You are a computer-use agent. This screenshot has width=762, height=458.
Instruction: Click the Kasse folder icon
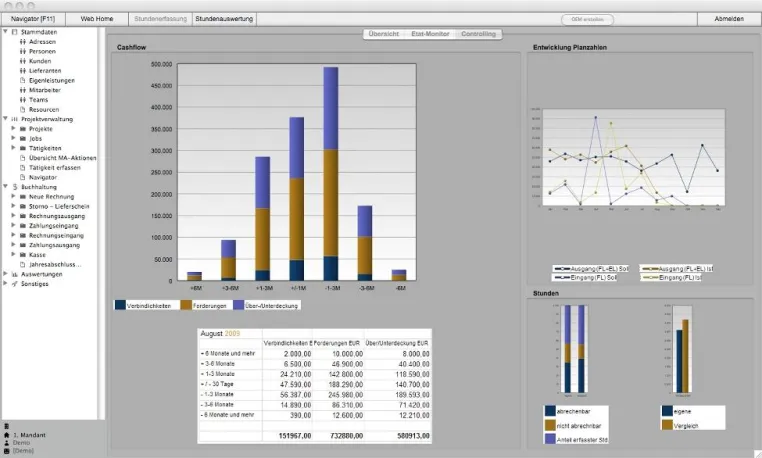(22, 255)
